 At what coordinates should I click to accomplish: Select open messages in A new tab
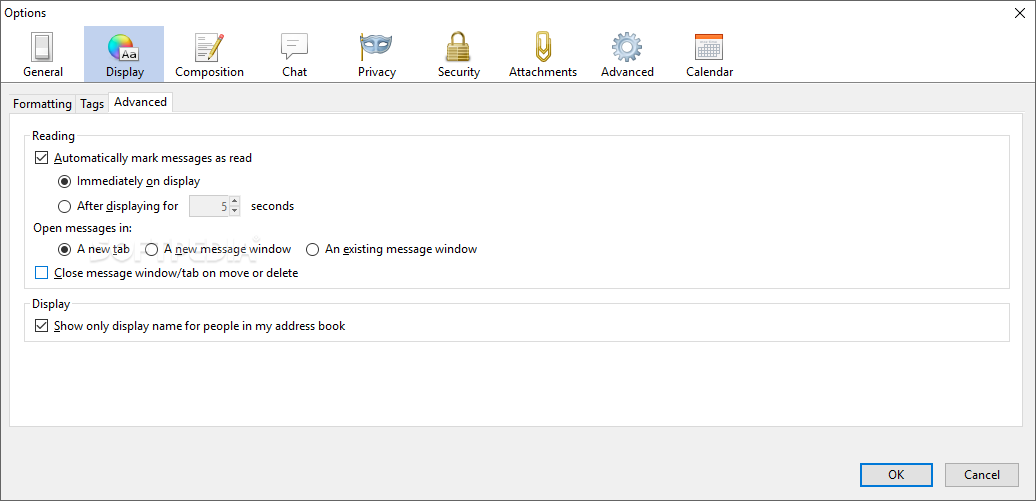click(64, 249)
